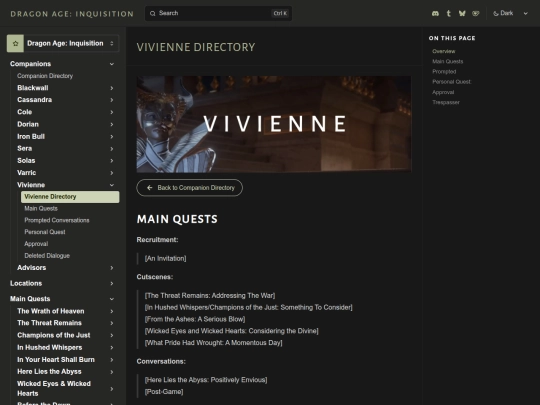Open the Dark theme dropdown
Viewport: 540px width, 405px height.
(x=510, y=13)
